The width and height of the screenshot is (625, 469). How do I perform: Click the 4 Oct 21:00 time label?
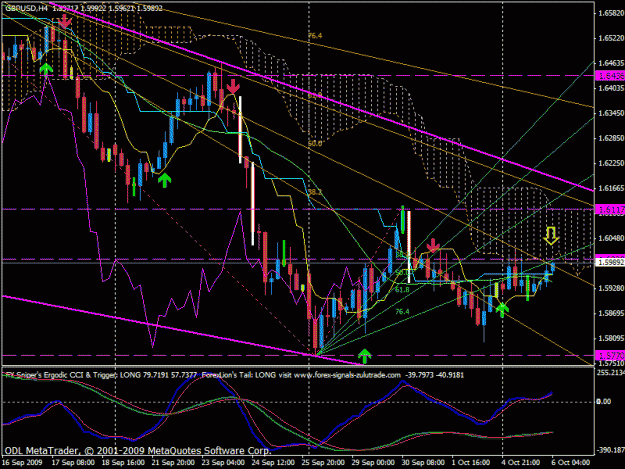click(x=520, y=463)
